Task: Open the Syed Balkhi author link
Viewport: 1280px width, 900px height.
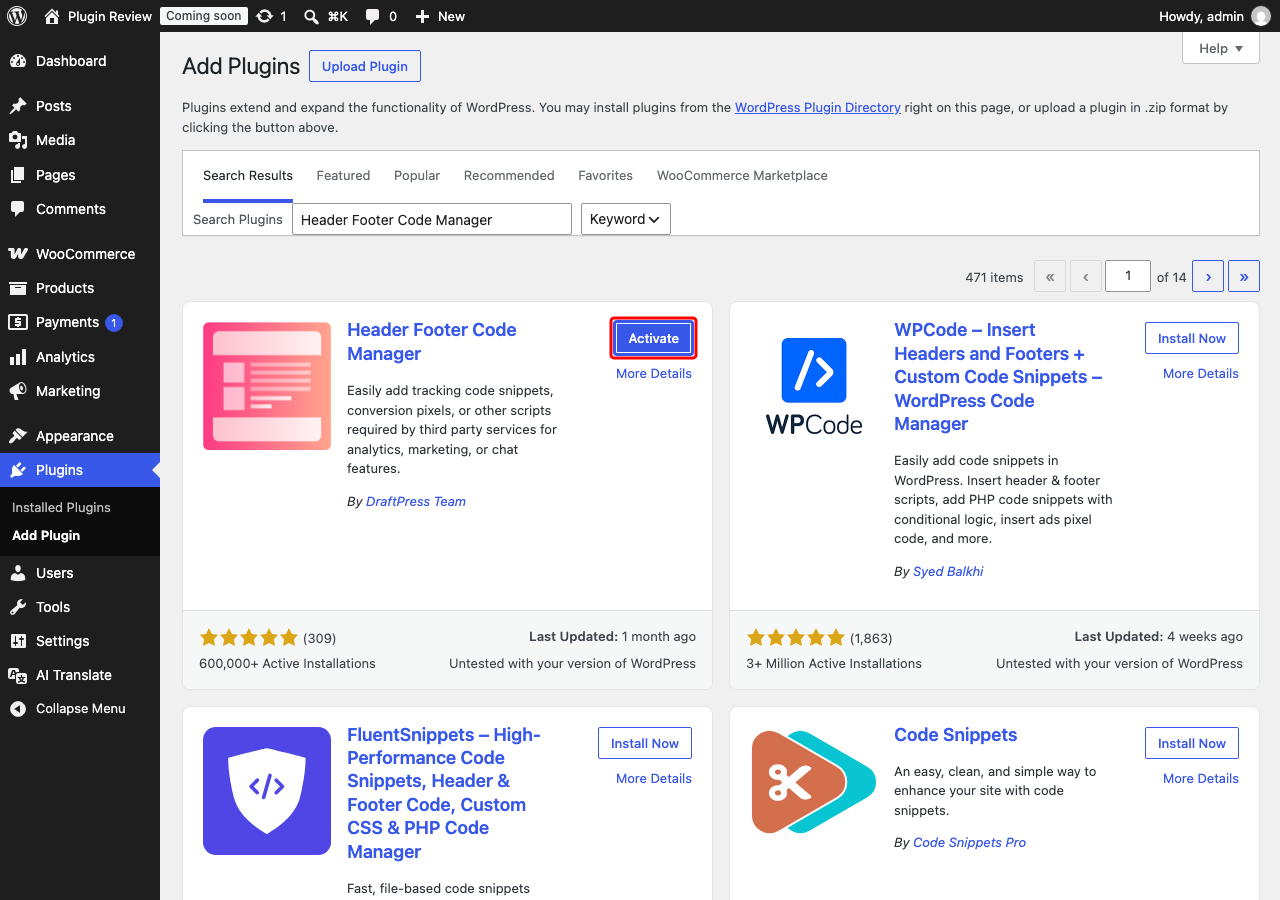Action: point(948,572)
